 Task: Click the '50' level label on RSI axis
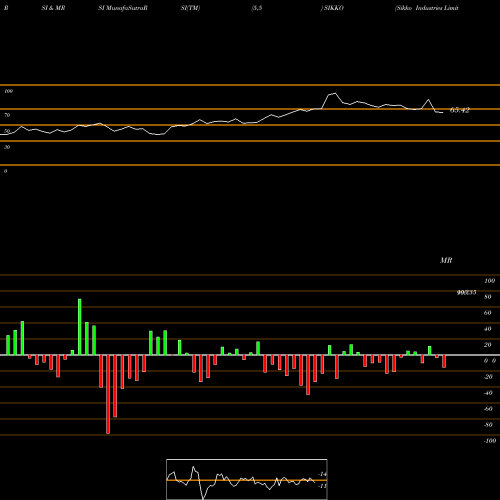7,131
